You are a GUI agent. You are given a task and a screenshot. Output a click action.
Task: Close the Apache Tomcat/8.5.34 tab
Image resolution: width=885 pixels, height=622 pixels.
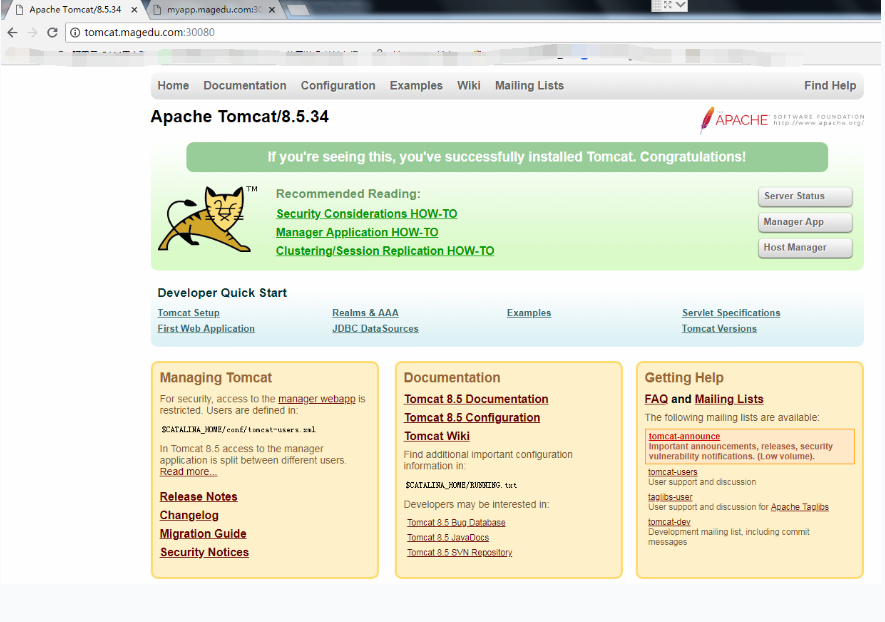(135, 10)
